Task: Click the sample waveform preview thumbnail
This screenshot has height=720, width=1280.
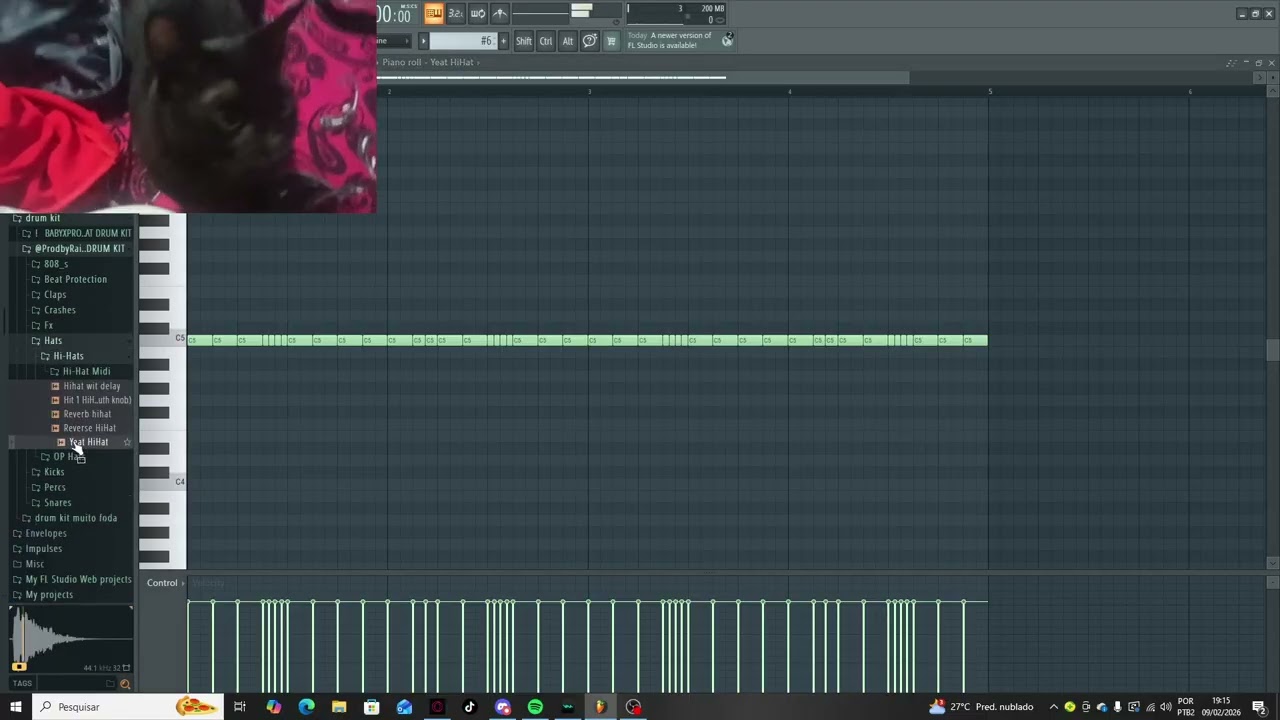Action: [x=71, y=638]
